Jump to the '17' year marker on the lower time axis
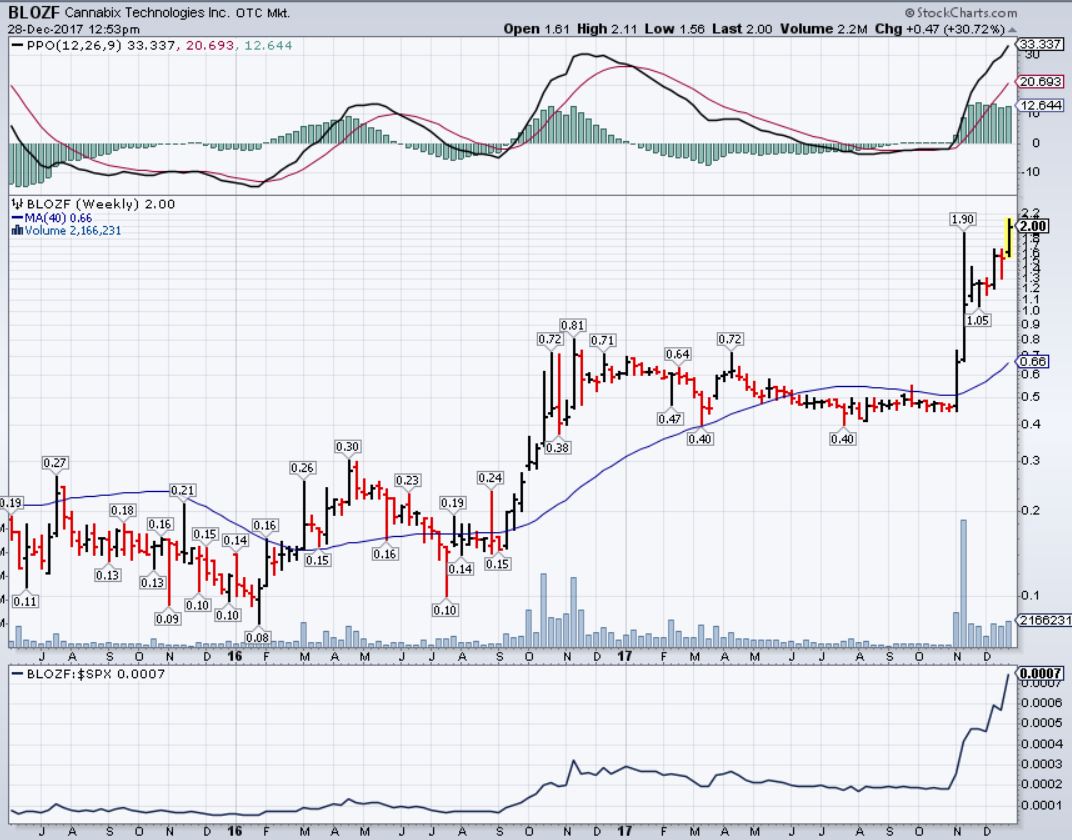Screen dimensions: 1072x840 (625, 829)
